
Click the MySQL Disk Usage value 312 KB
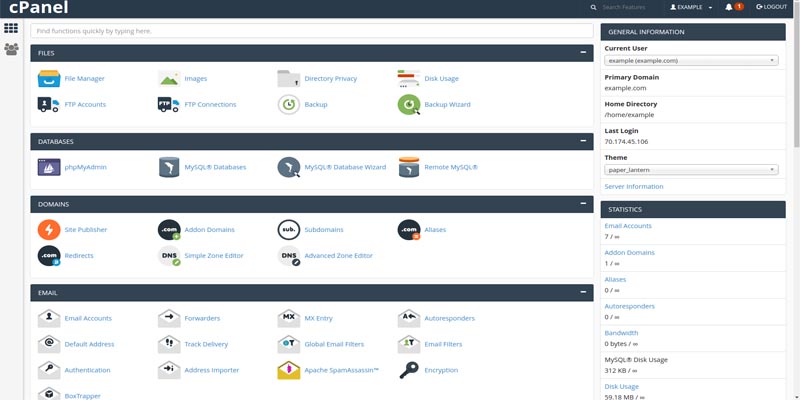[x=619, y=370]
